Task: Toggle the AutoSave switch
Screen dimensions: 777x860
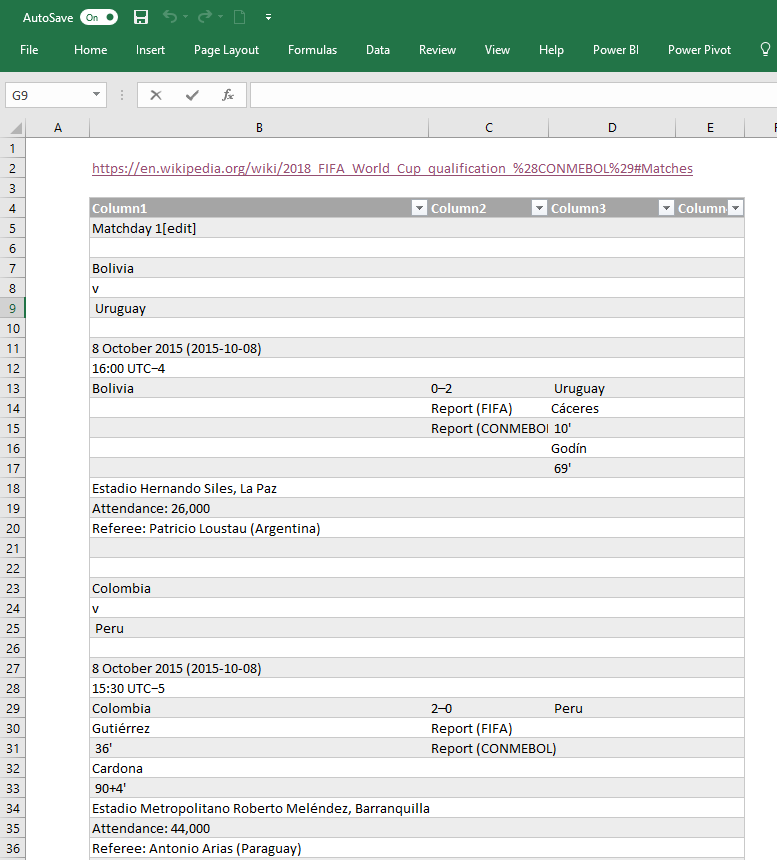Action: [x=99, y=18]
